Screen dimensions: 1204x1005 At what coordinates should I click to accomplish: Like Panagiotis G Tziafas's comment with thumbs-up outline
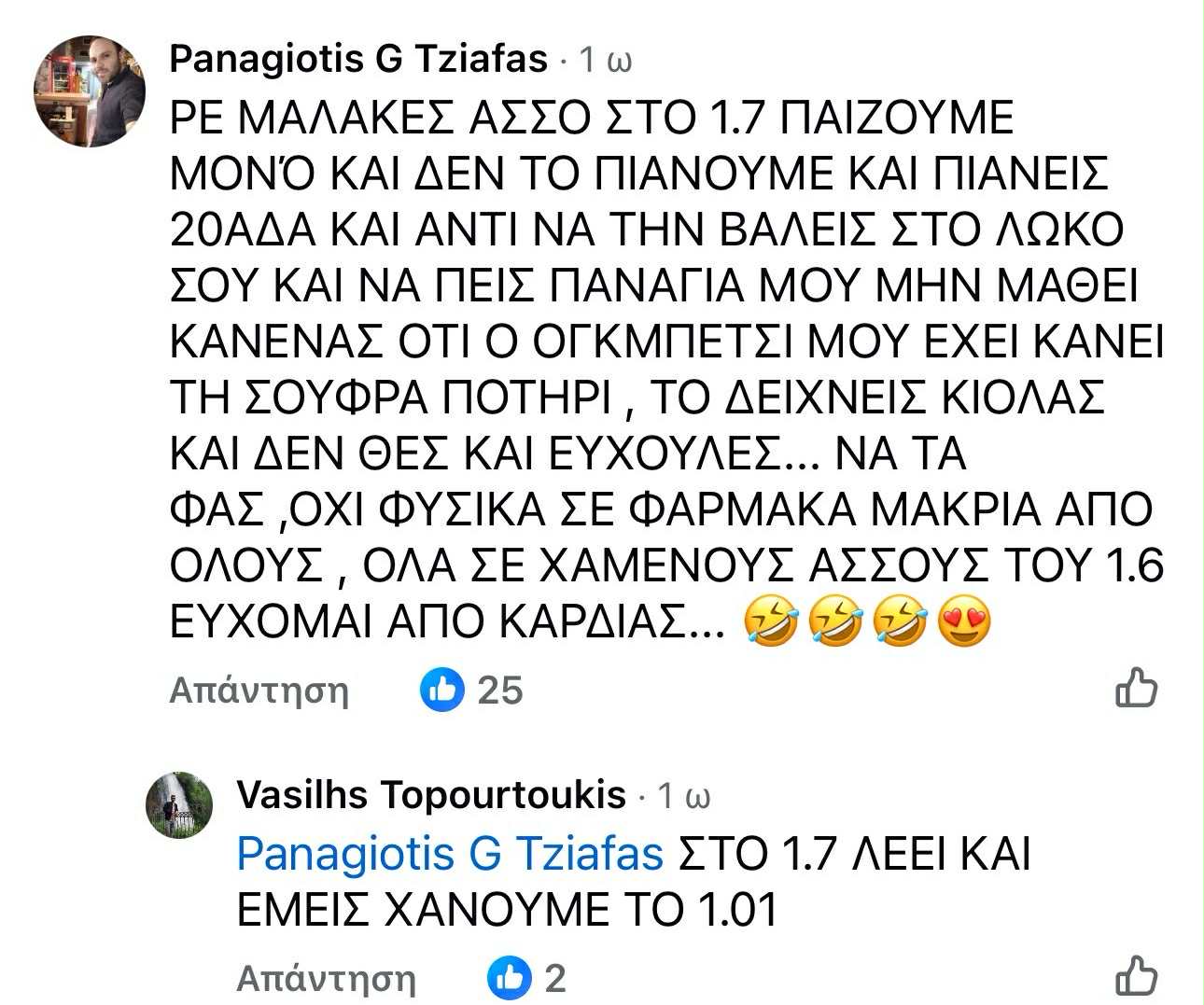point(1136,688)
